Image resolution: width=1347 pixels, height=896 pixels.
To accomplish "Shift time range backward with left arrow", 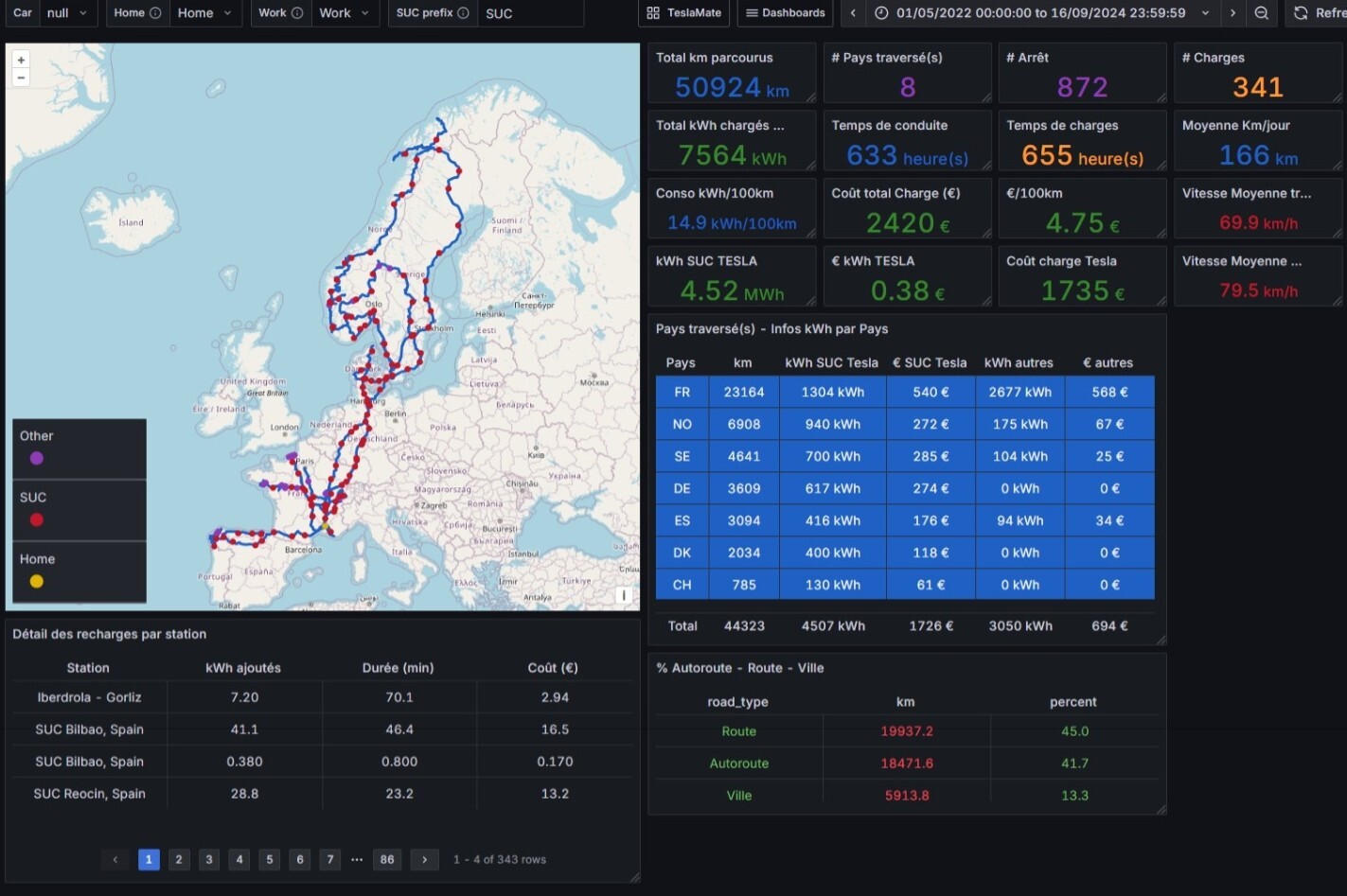I will [853, 13].
